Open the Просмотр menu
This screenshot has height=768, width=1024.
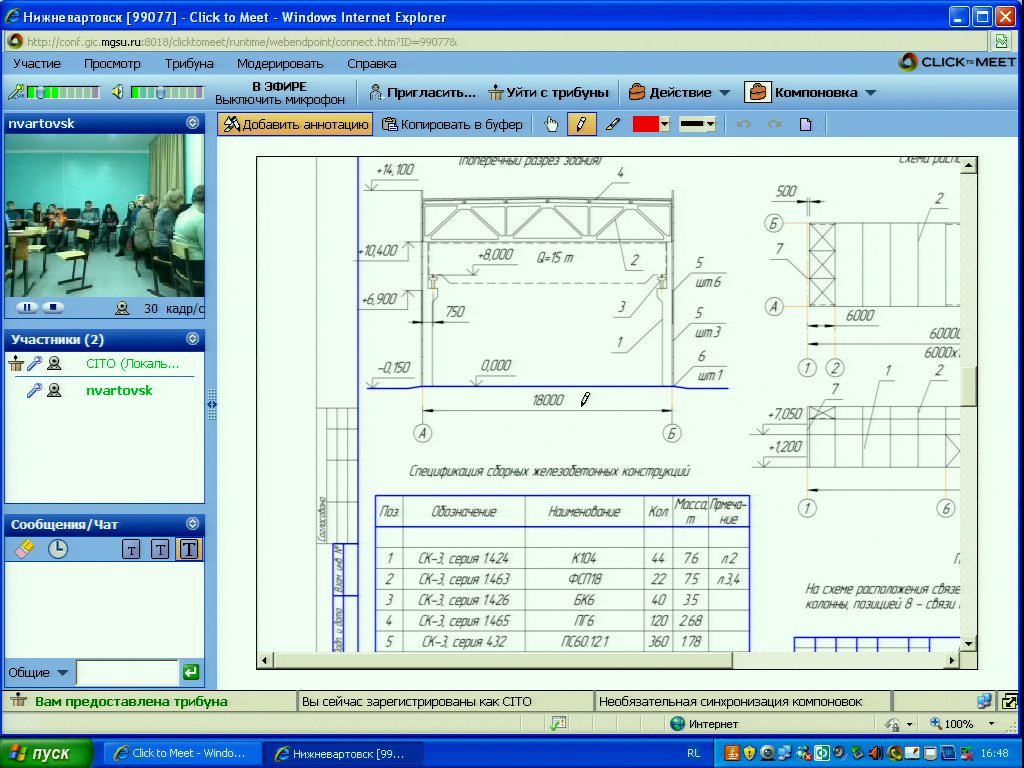pos(112,63)
